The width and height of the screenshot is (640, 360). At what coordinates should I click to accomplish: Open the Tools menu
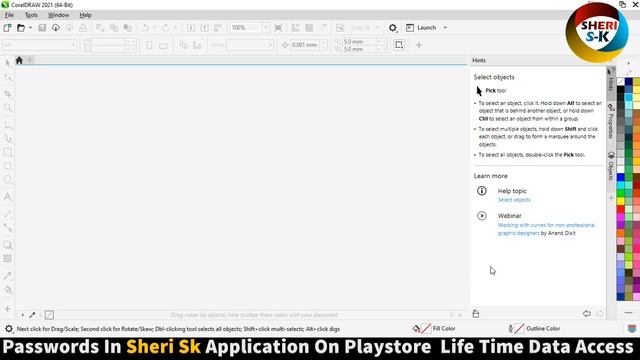tap(31, 15)
